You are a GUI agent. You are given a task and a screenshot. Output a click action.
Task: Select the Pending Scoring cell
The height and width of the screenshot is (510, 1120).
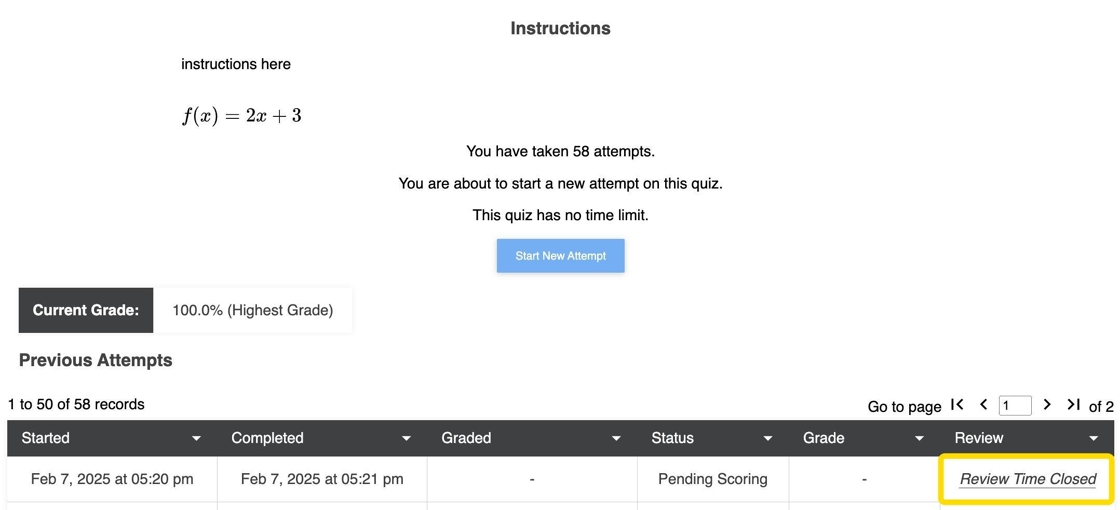[x=712, y=479]
